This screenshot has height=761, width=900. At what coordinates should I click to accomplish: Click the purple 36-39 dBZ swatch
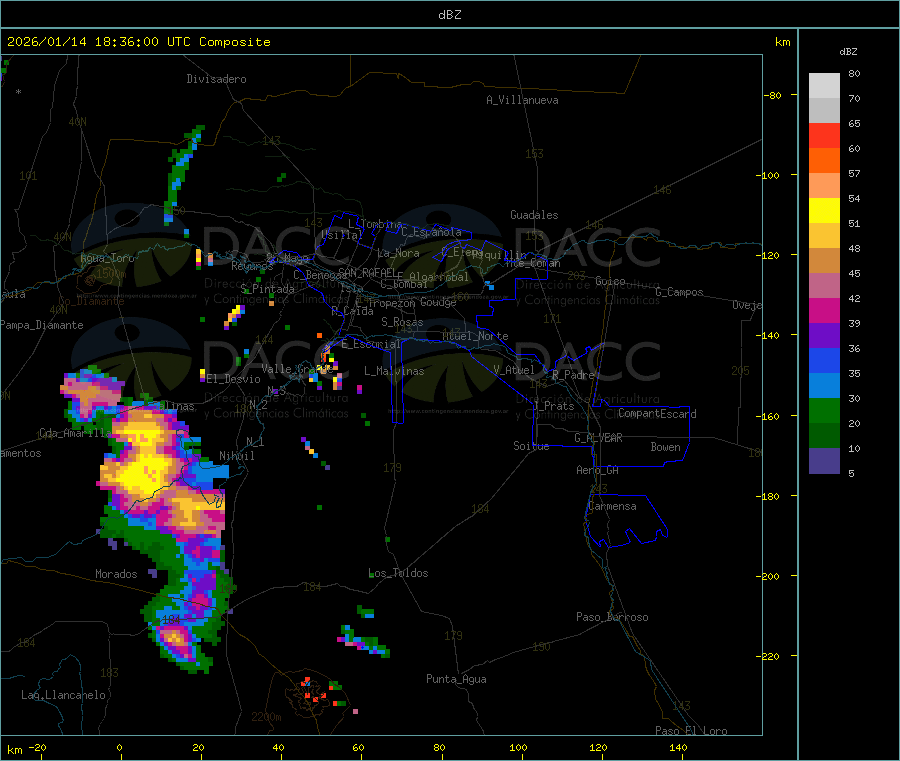(x=824, y=335)
